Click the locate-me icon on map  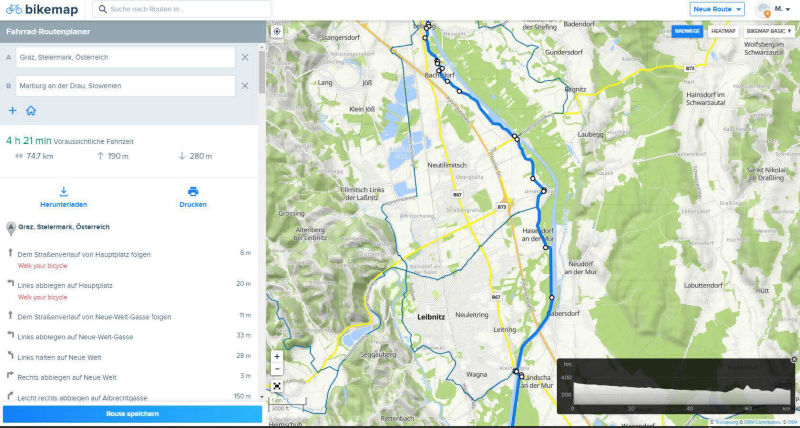(277, 31)
